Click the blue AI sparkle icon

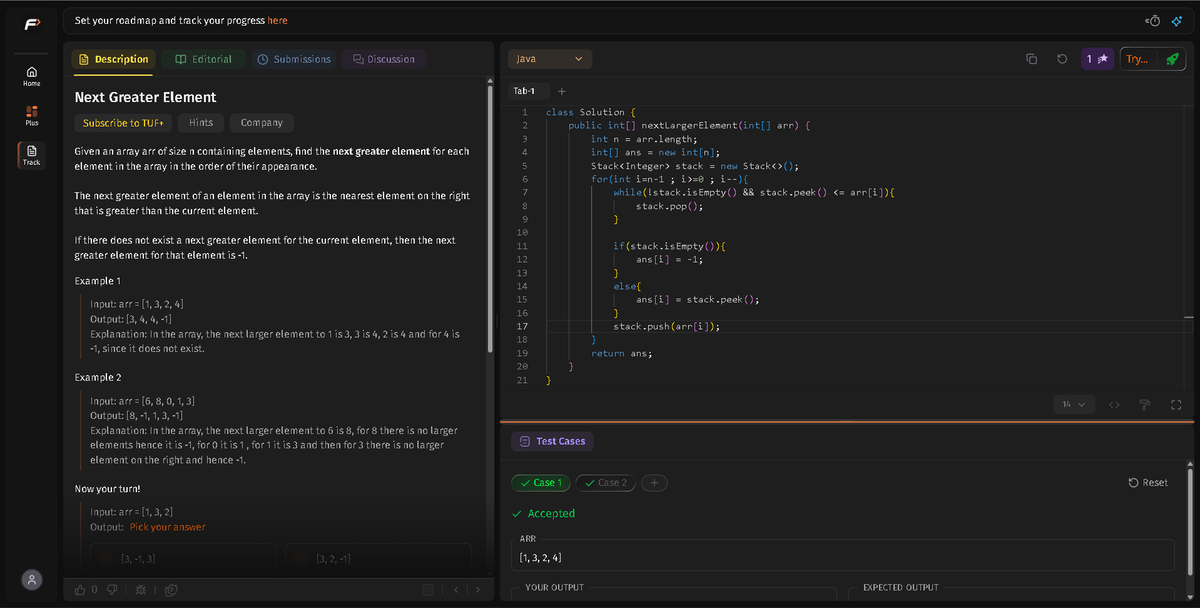pyautogui.click(x=1178, y=20)
